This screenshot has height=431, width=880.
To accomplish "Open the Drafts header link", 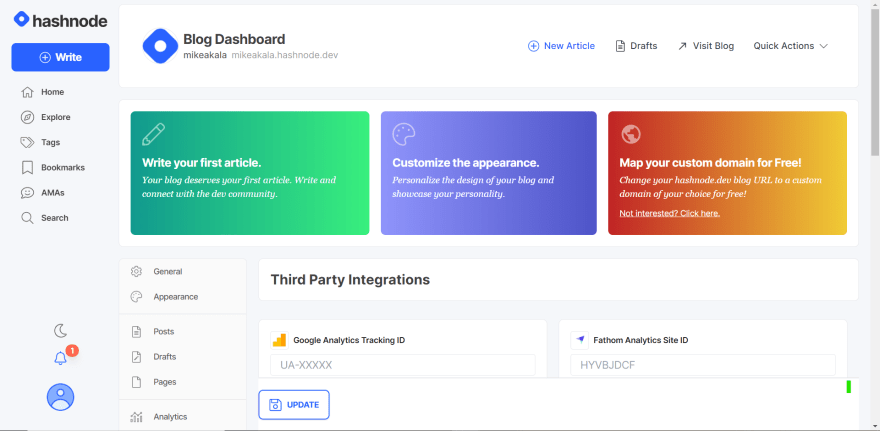I will coord(636,46).
